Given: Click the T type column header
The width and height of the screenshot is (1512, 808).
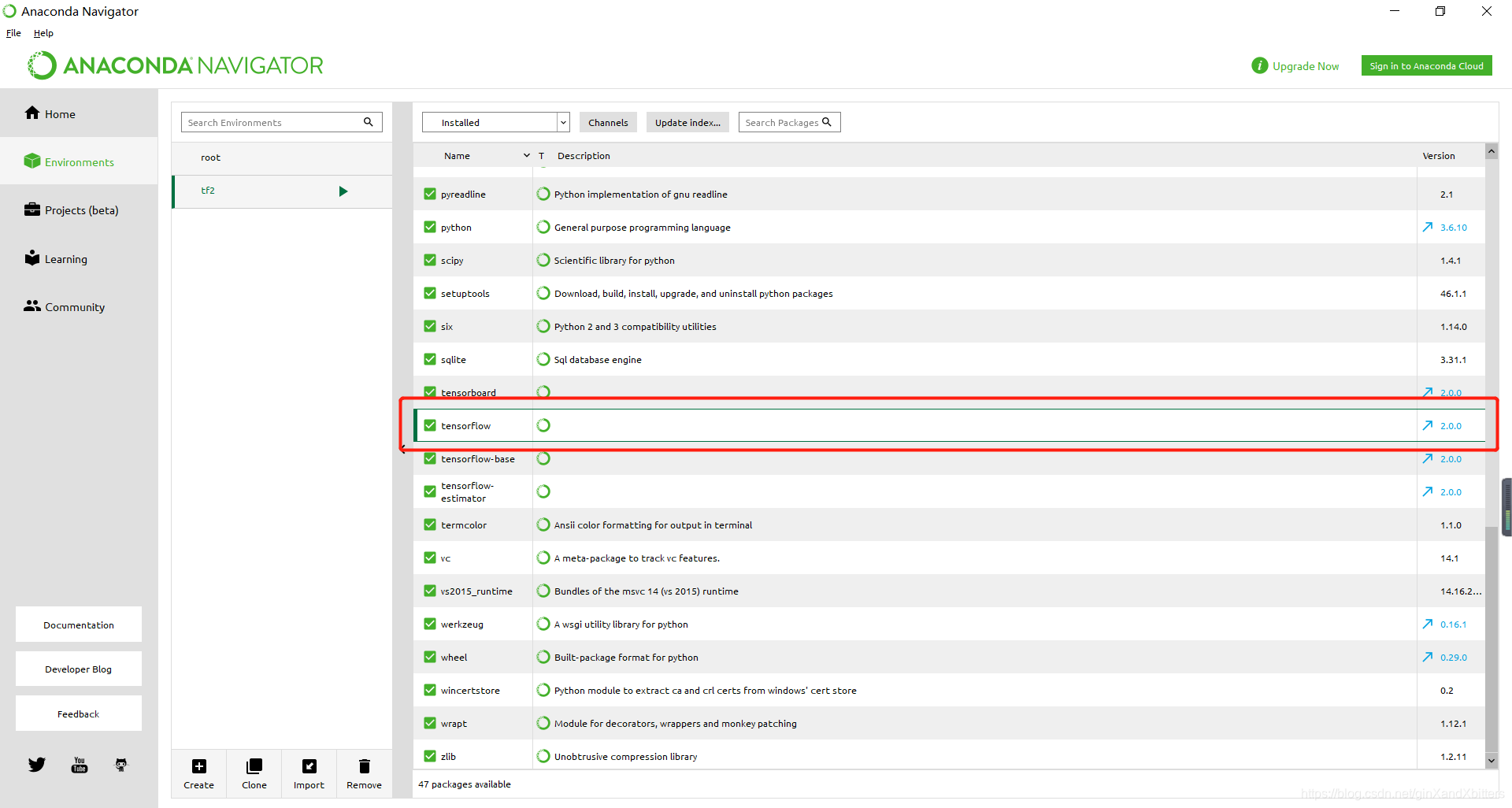Looking at the screenshot, I should (x=542, y=156).
